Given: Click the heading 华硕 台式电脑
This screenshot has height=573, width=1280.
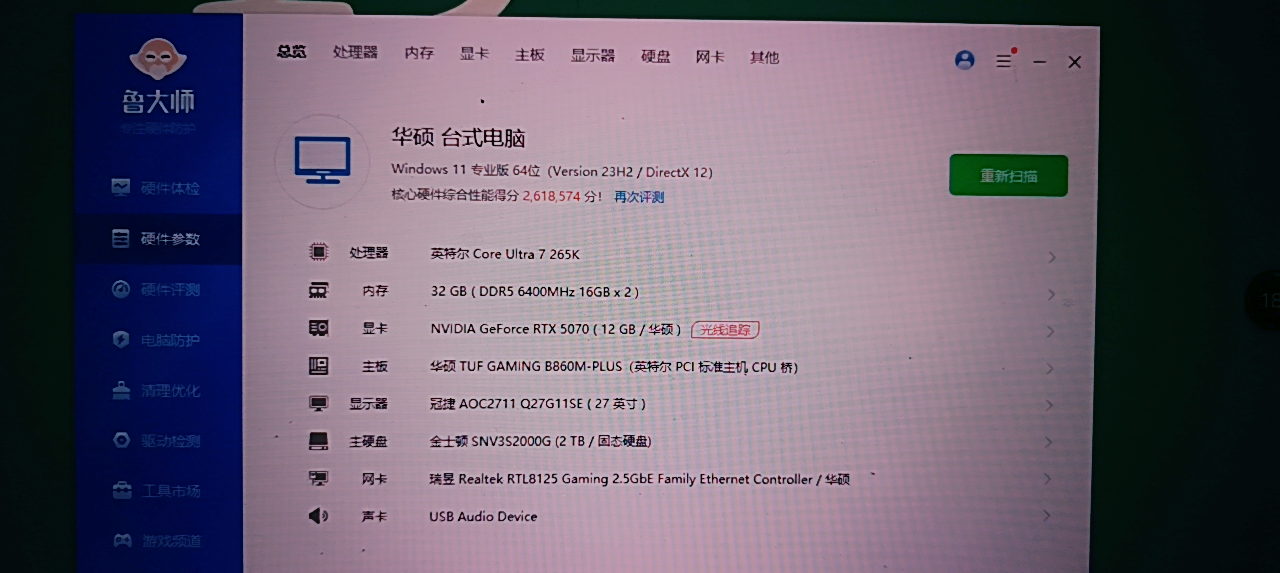Looking at the screenshot, I should [x=458, y=138].
